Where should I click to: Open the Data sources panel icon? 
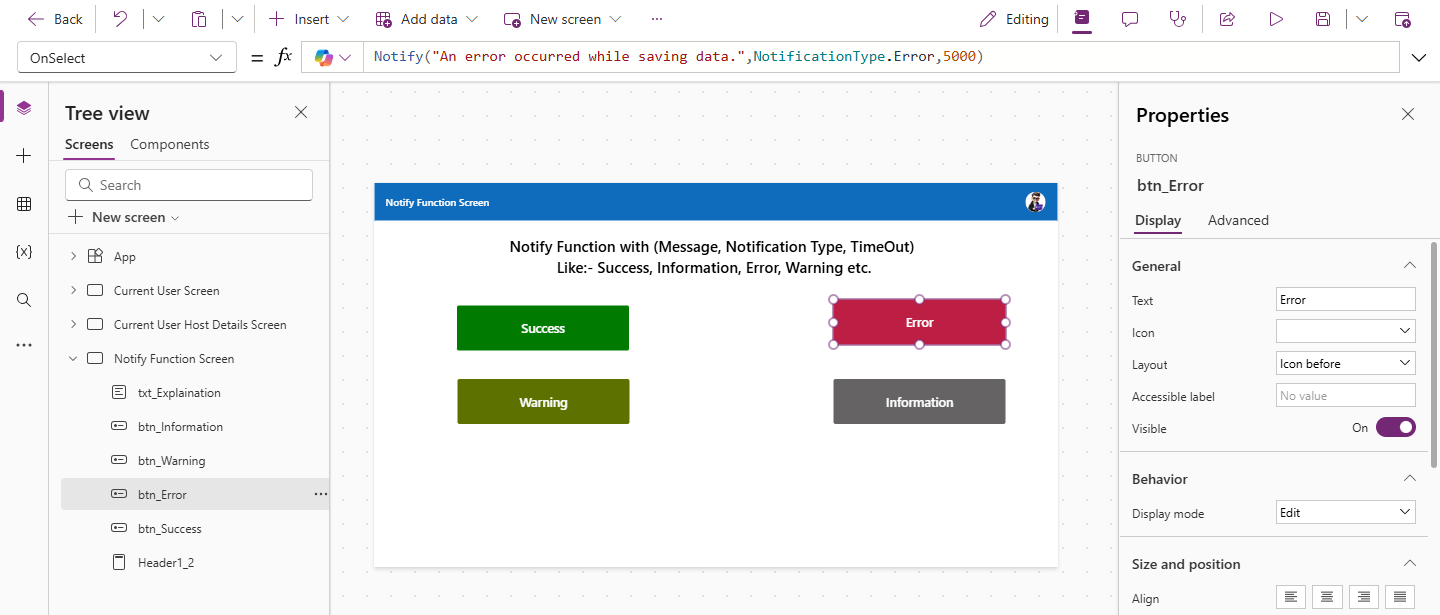[25, 203]
